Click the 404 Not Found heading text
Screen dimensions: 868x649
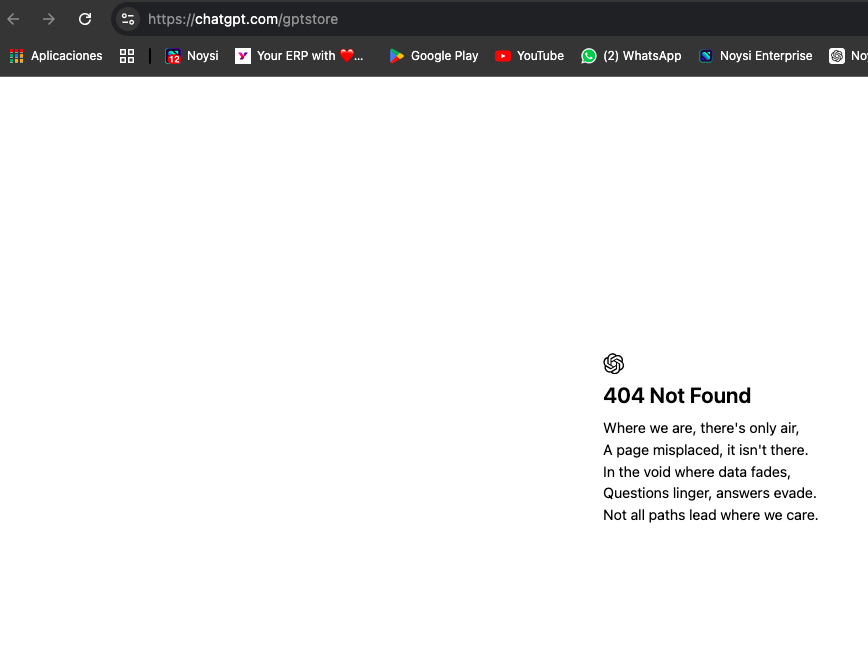677,396
